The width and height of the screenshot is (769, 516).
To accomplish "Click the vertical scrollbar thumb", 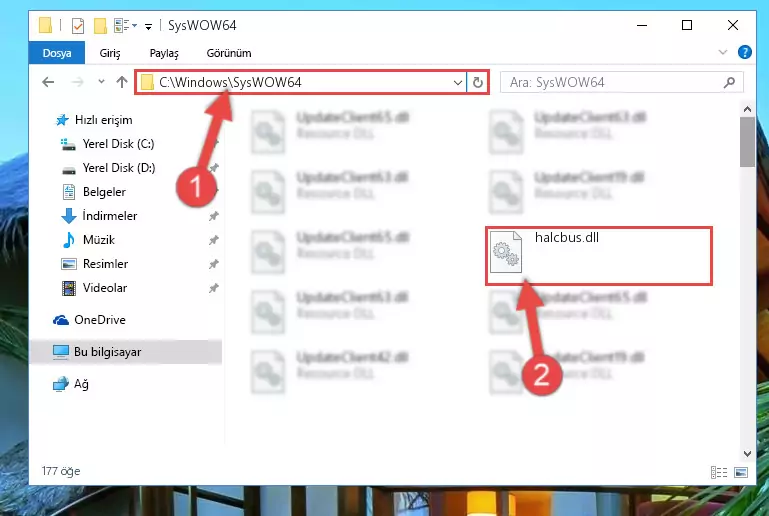I will pyautogui.click(x=747, y=142).
